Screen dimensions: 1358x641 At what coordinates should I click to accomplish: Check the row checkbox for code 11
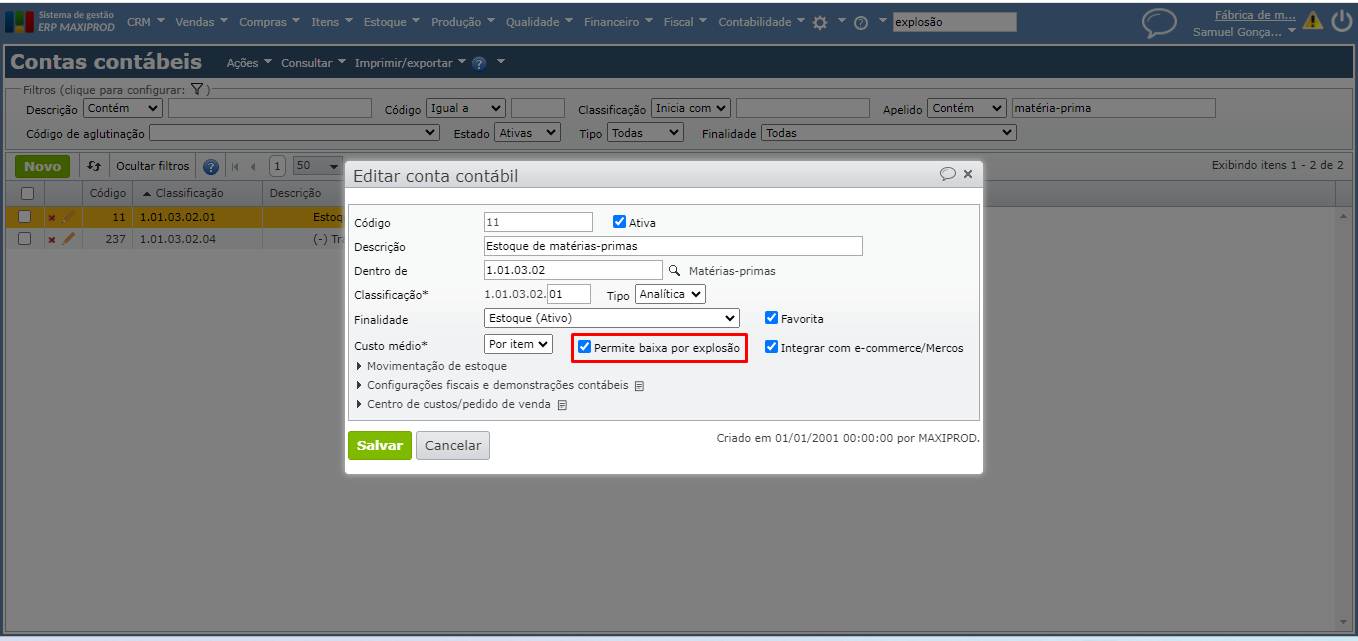tap(25, 216)
